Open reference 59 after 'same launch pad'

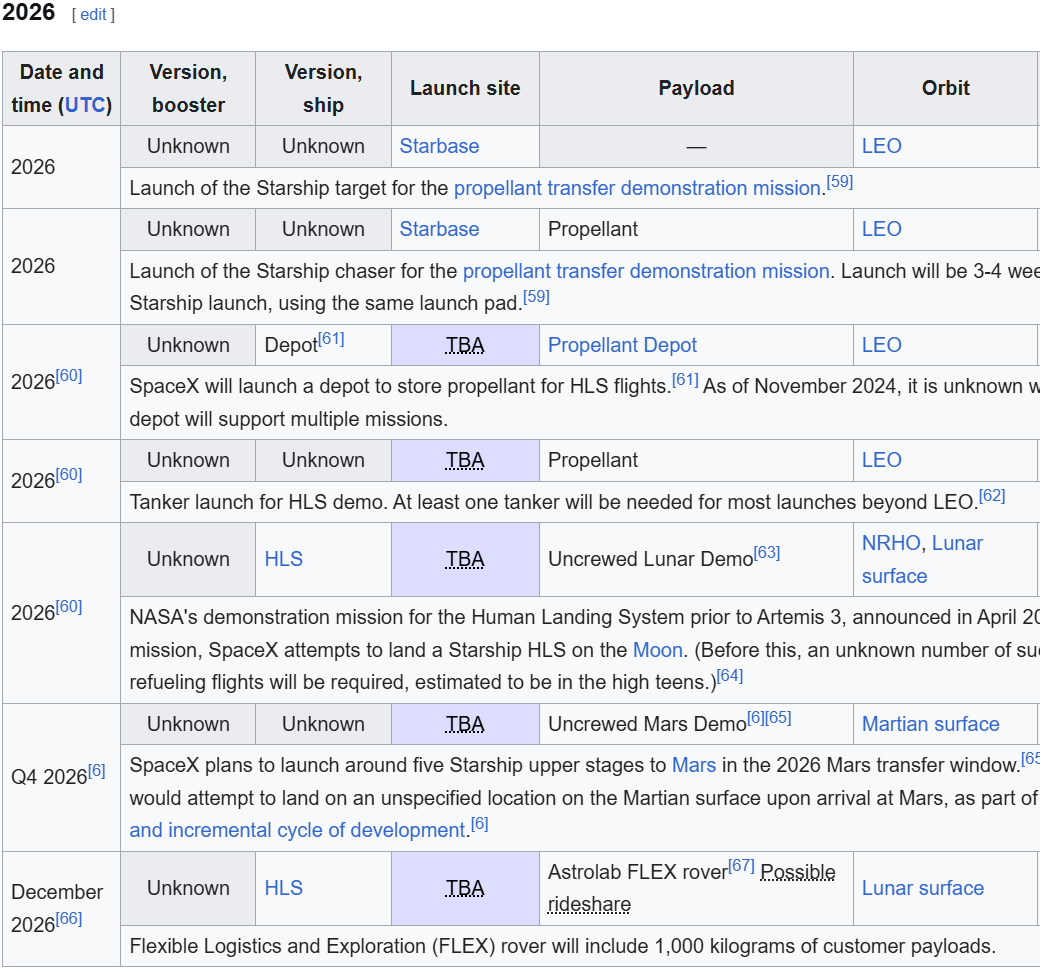pos(537,296)
